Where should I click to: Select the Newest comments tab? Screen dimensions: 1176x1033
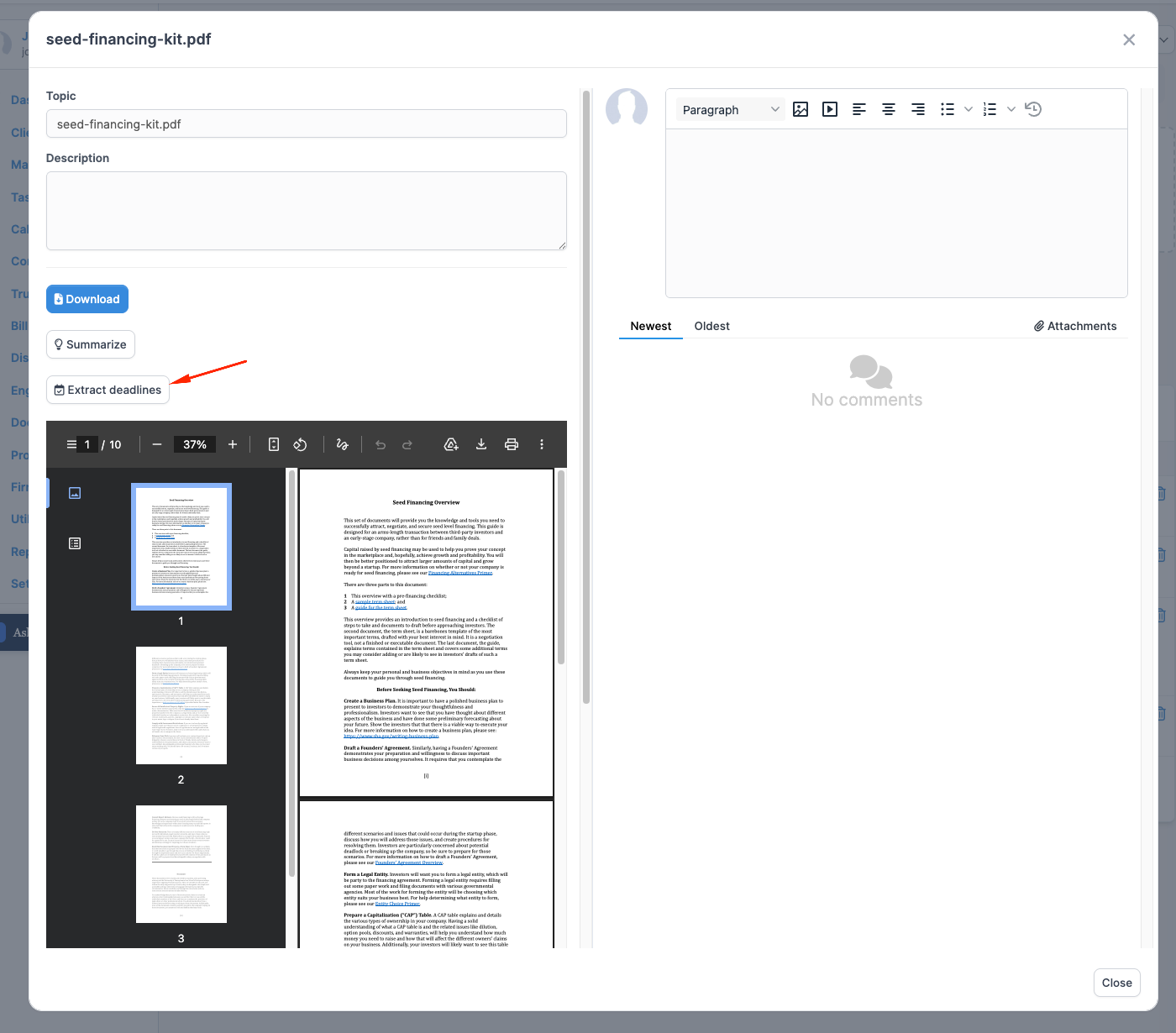(651, 326)
